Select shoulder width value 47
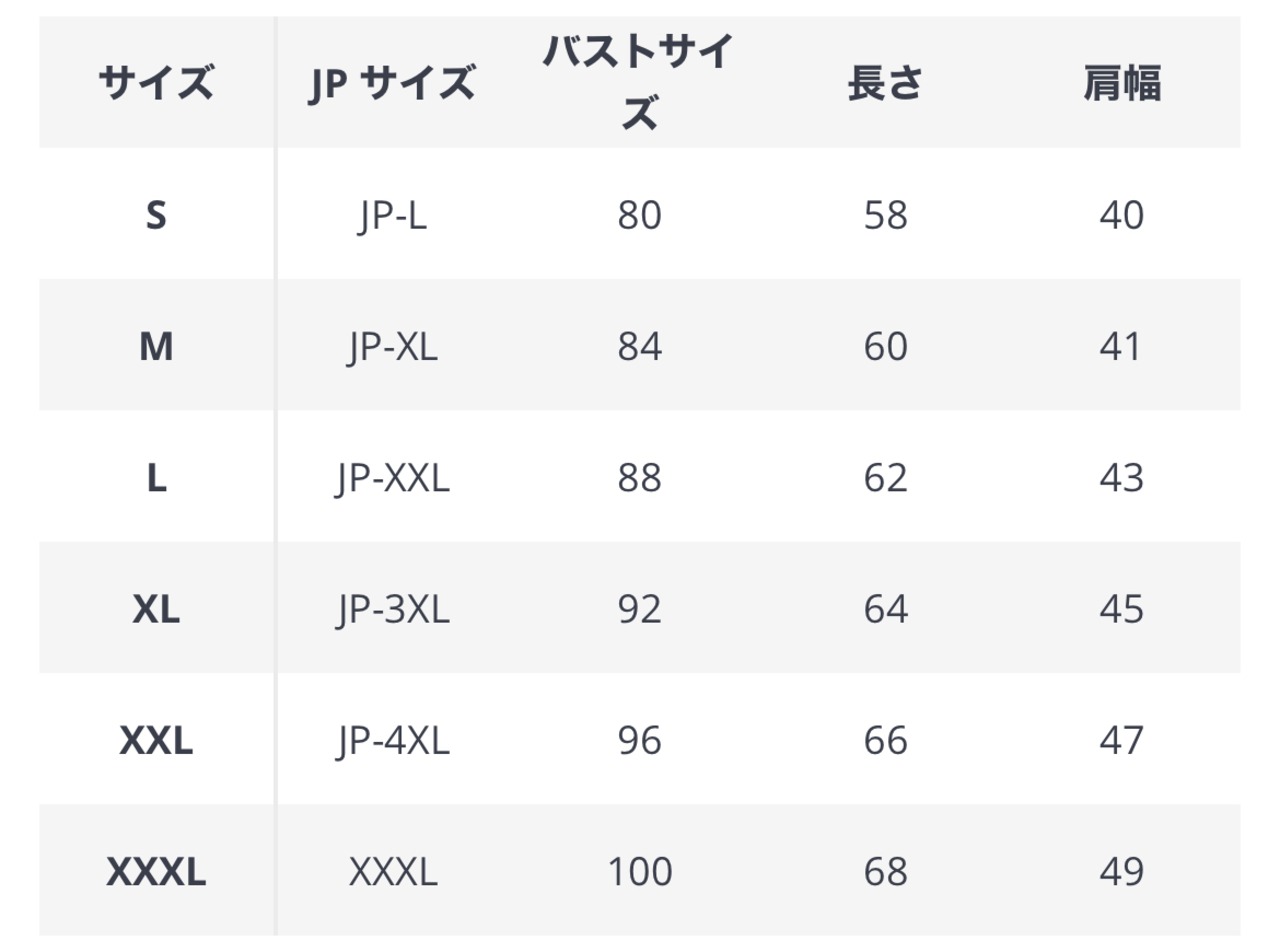 tap(1121, 741)
